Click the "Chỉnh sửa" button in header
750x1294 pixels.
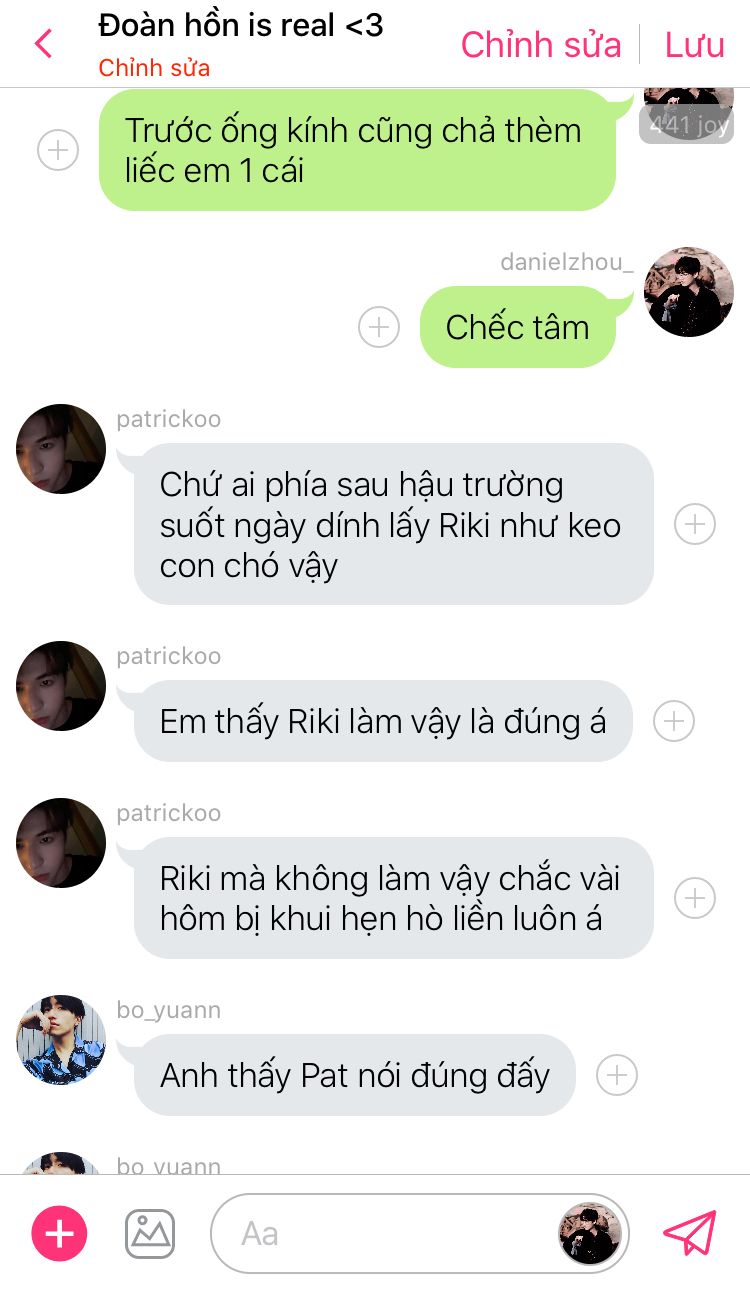[x=541, y=45]
